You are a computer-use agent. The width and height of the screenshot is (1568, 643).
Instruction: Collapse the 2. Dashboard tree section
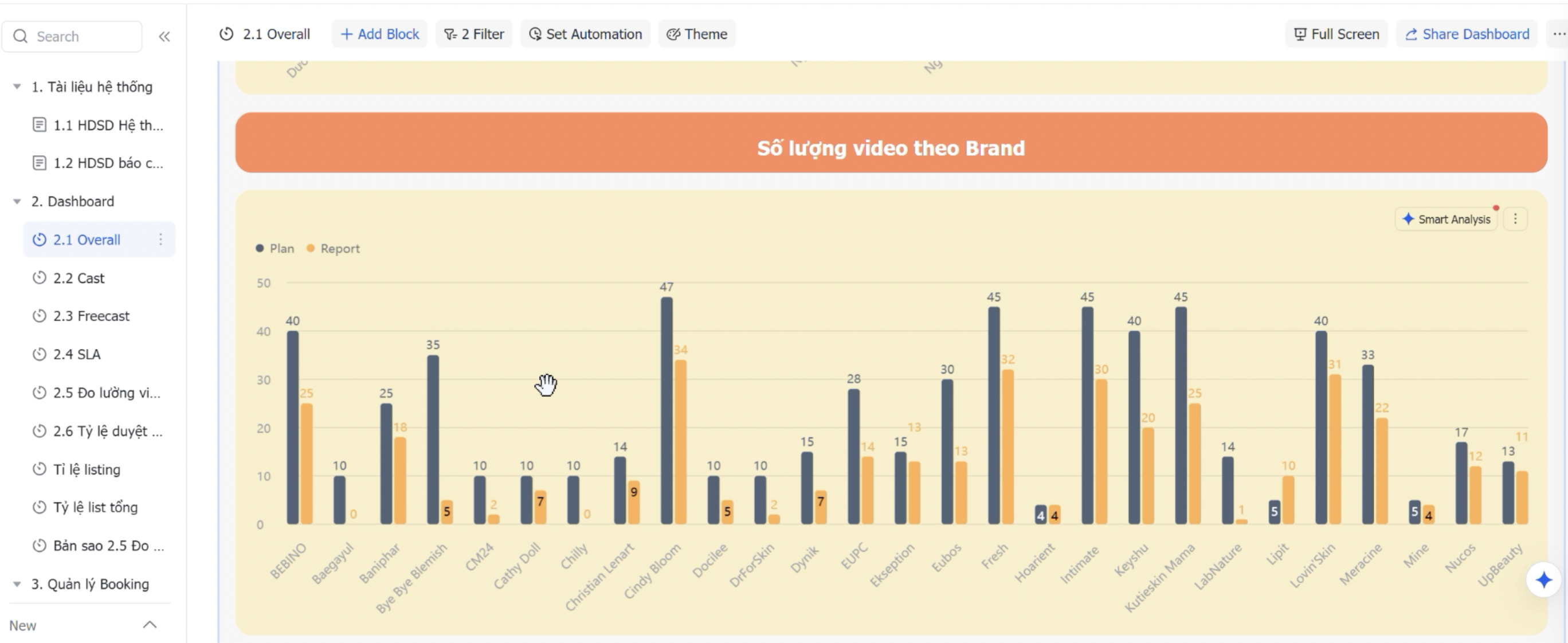click(17, 202)
